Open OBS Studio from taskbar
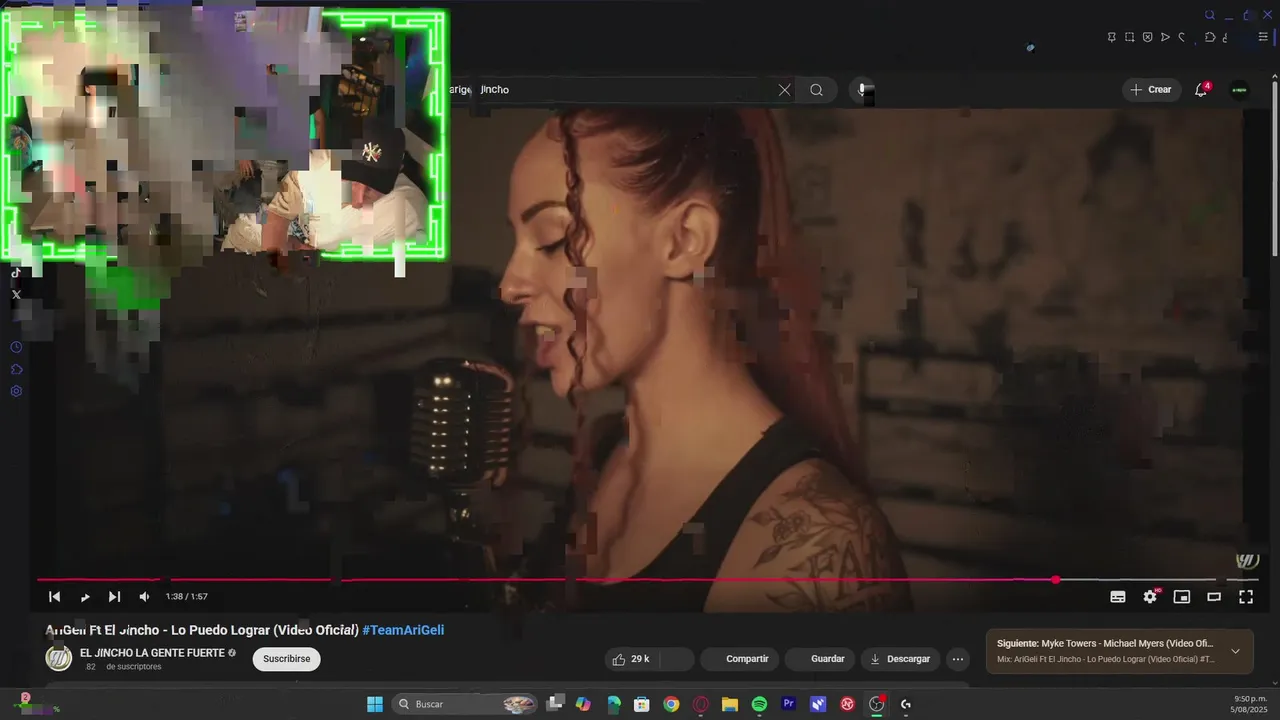 tap(877, 704)
